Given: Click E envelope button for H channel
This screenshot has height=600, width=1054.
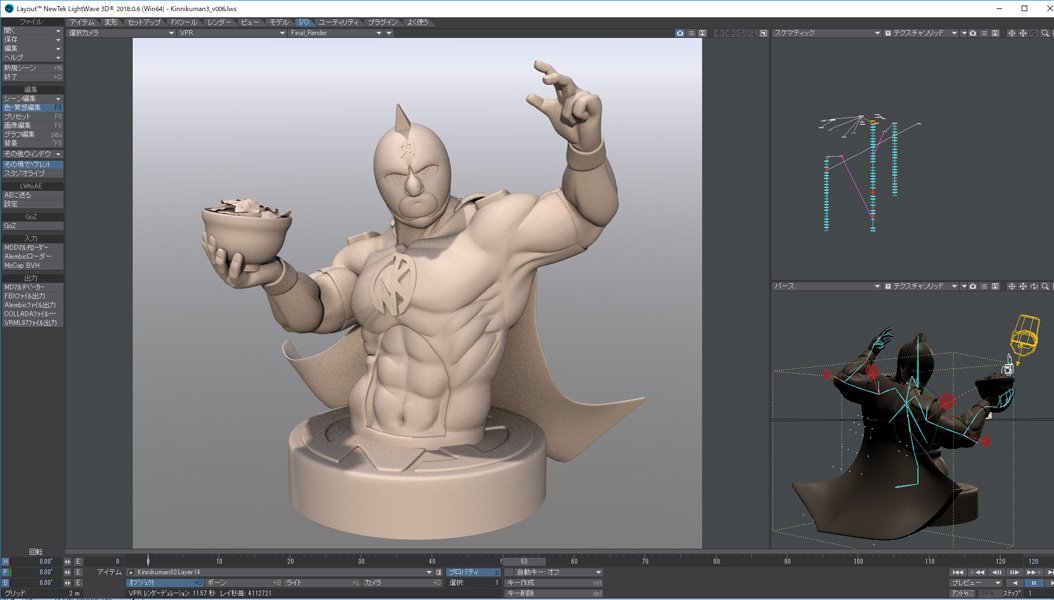Looking at the screenshot, I should [78, 562].
